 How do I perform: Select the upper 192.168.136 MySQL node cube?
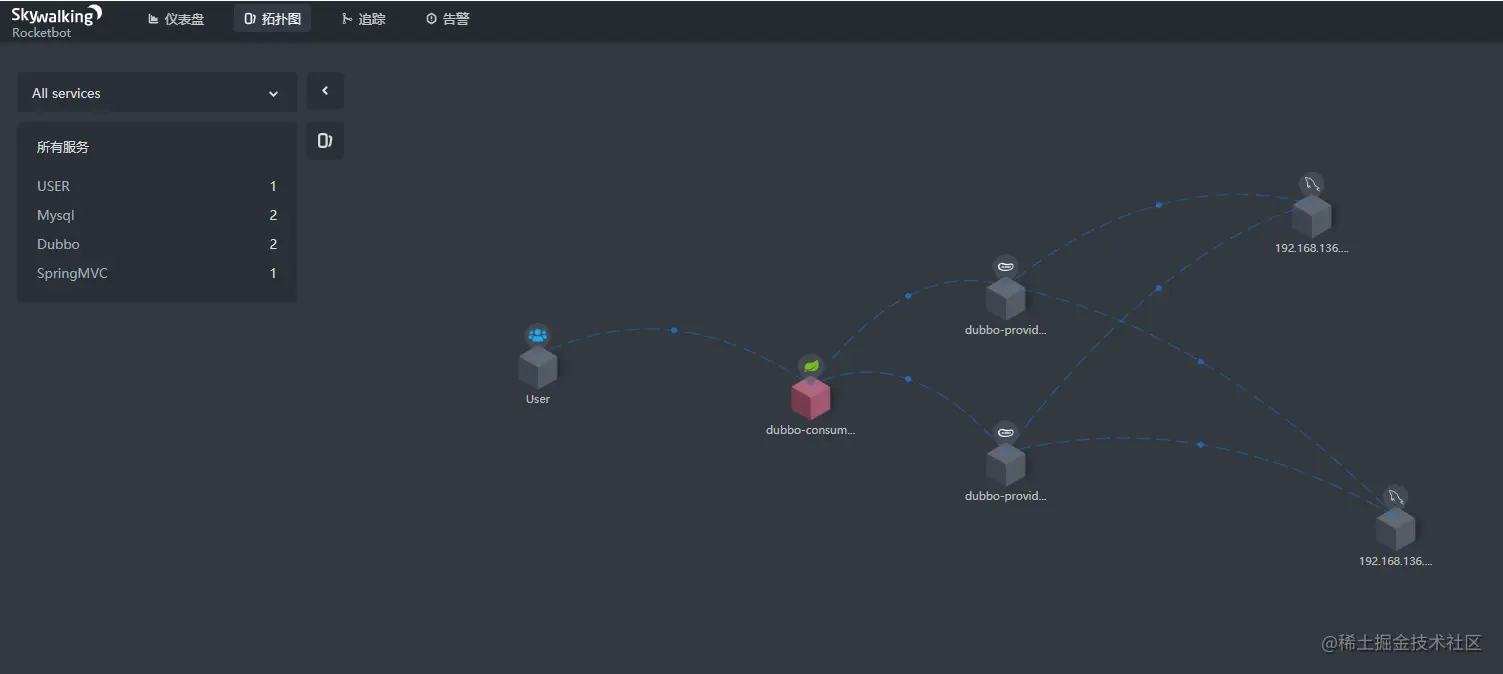[x=1312, y=216]
